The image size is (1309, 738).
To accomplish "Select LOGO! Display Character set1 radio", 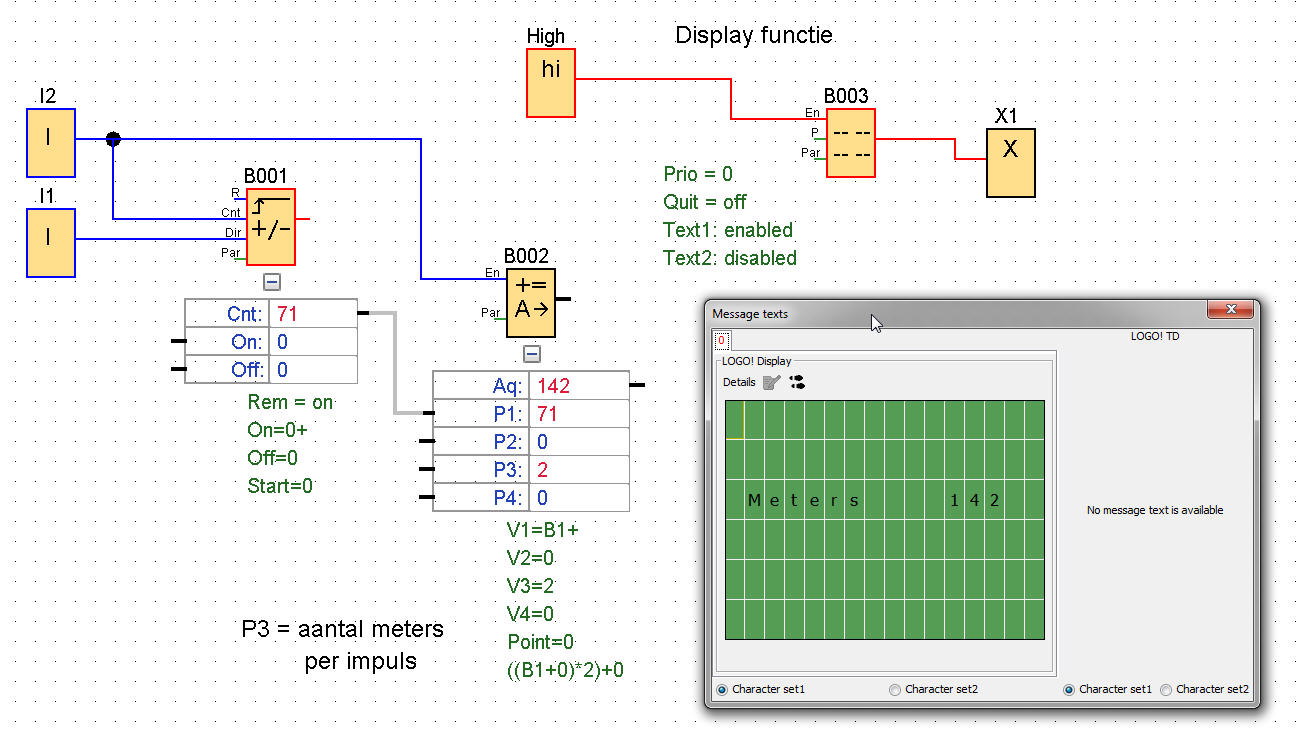I will coord(722,689).
